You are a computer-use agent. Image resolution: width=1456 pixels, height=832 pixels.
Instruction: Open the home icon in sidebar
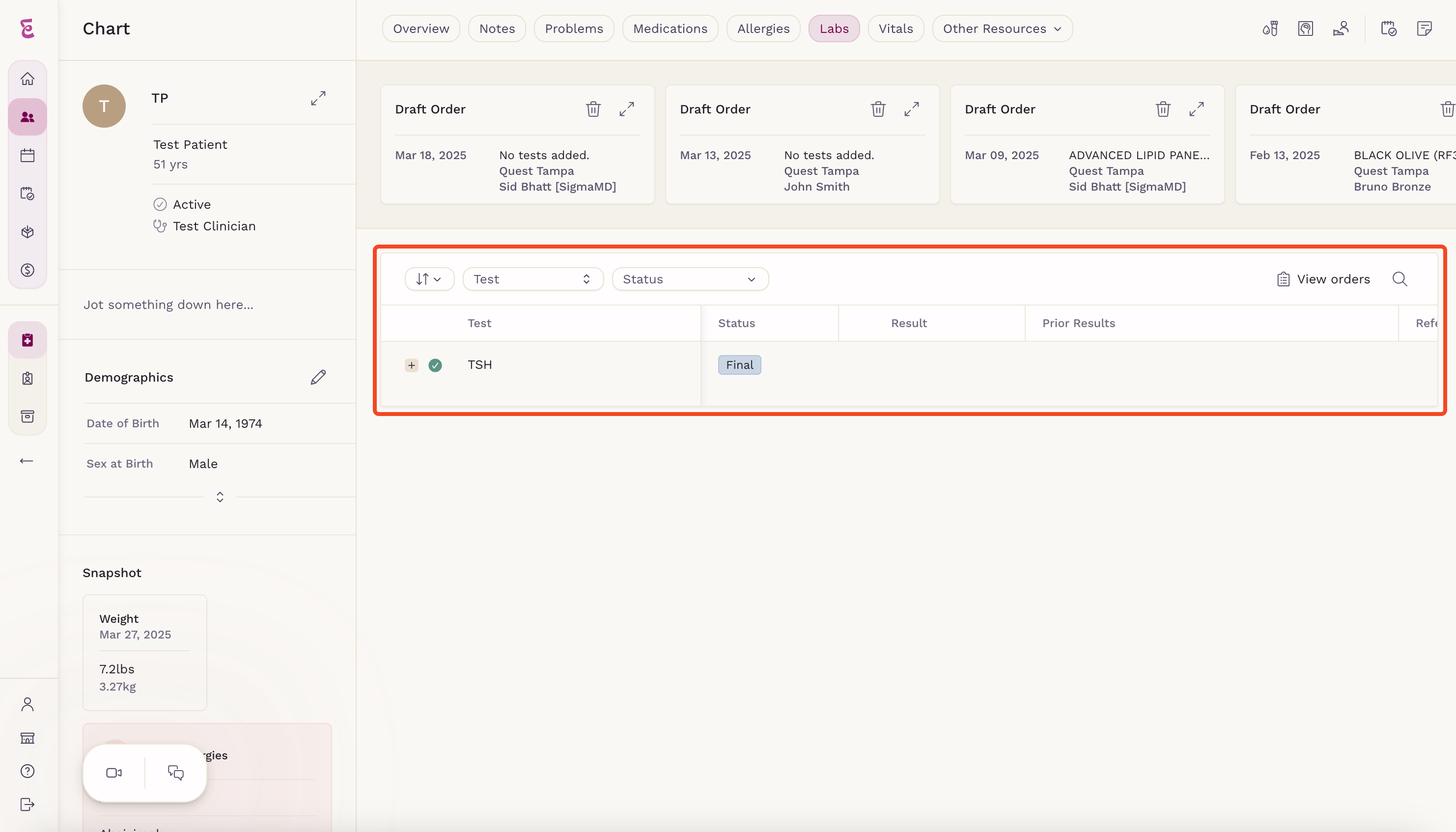(28, 79)
